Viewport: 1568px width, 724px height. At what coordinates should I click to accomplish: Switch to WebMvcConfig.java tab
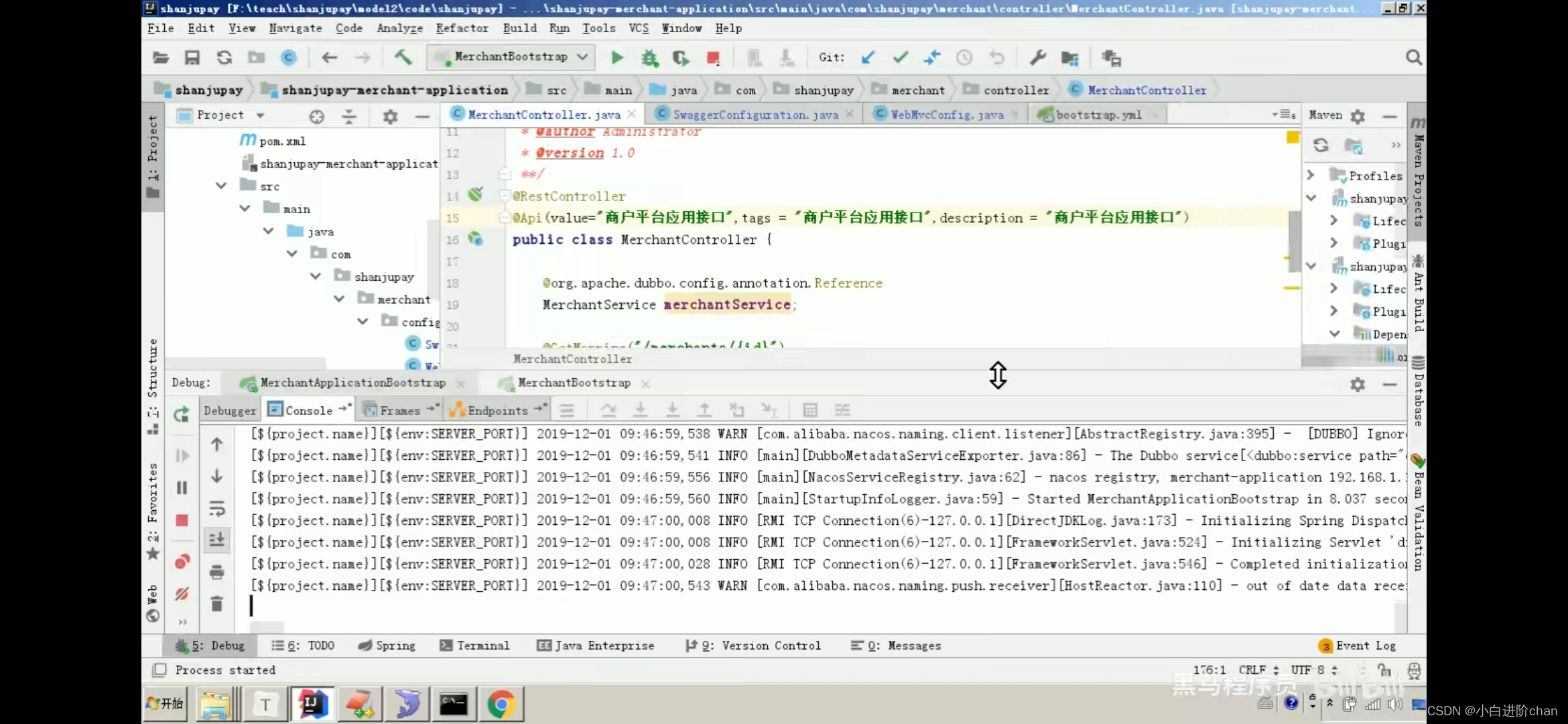tap(947, 115)
